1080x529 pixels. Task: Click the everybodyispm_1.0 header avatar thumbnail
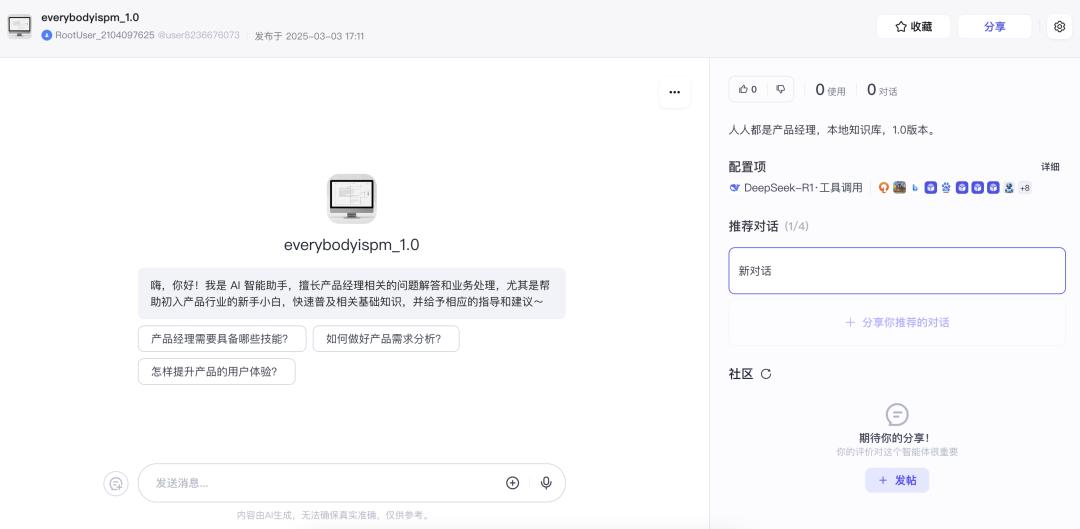(x=19, y=26)
